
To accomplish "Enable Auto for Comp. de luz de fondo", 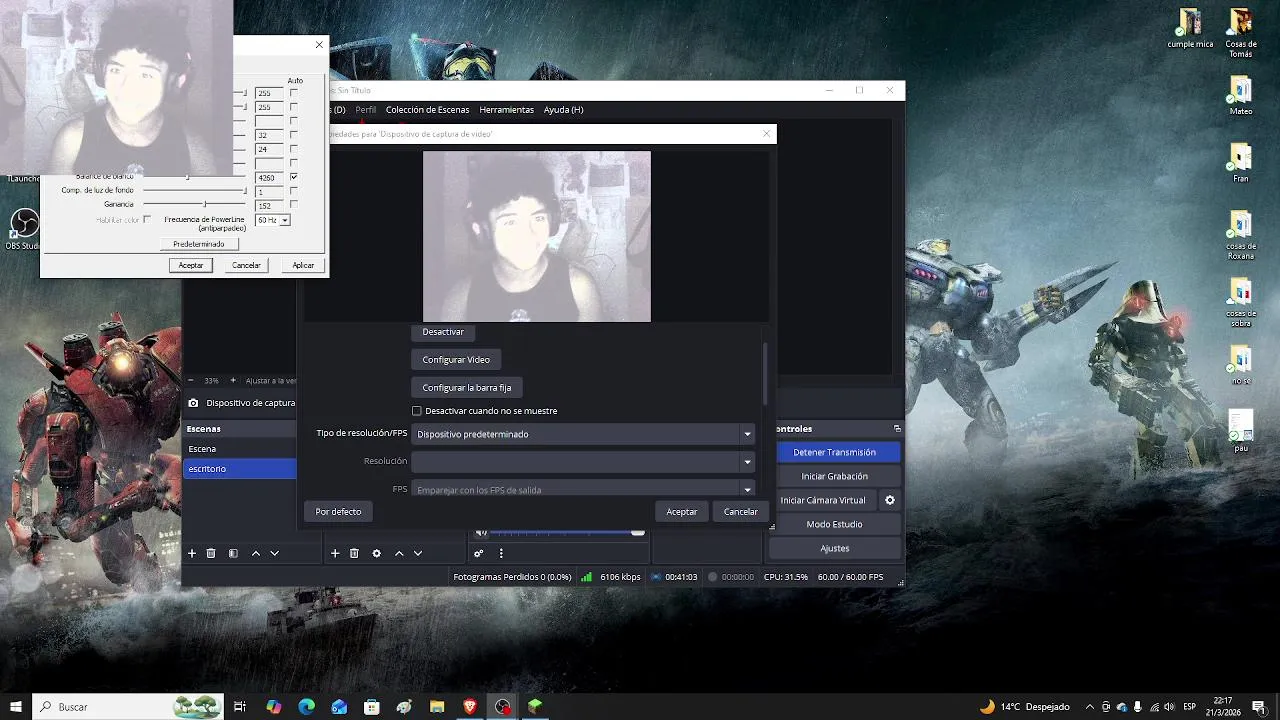I will point(293,191).
